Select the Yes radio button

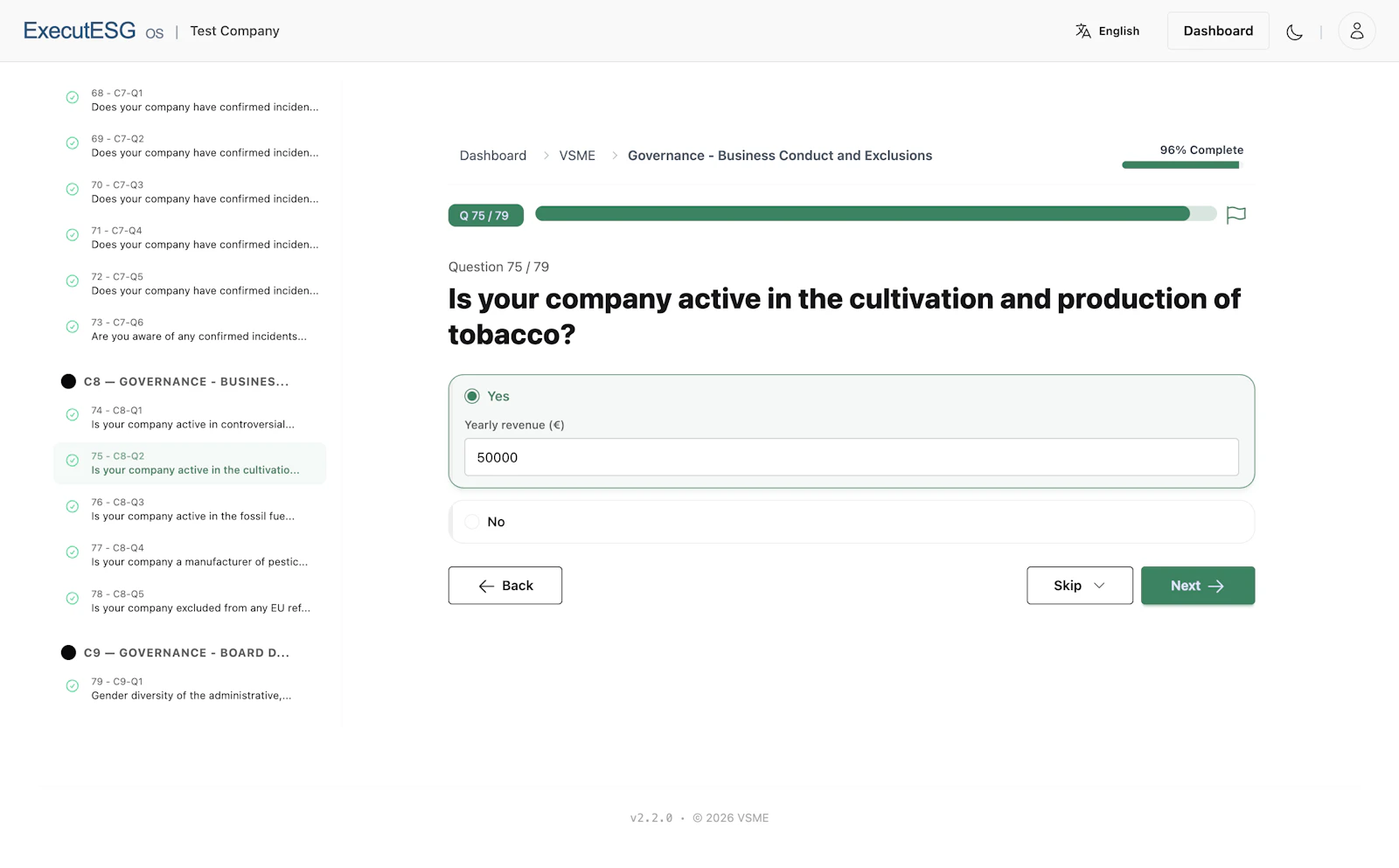(x=472, y=396)
